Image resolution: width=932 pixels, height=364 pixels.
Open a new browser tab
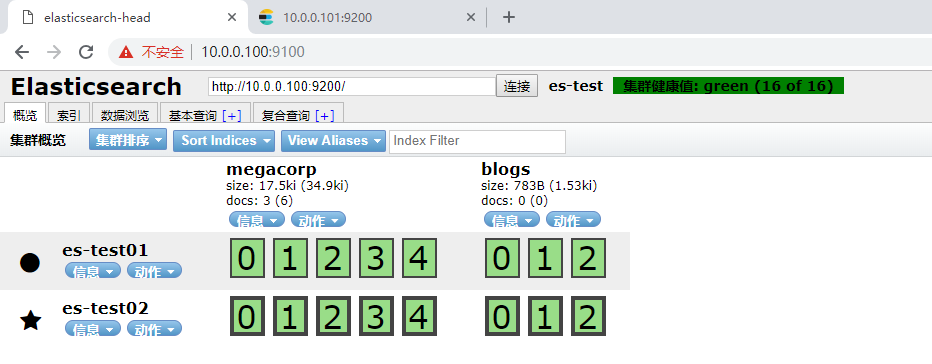coord(508,17)
